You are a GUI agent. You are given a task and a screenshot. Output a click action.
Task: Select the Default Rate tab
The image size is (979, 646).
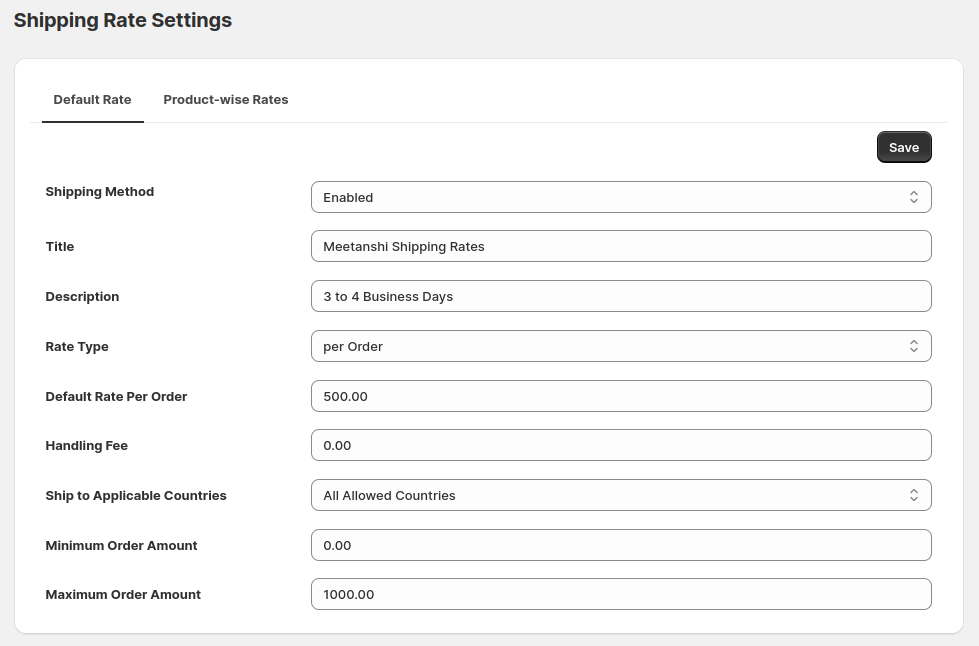point(92,100)
